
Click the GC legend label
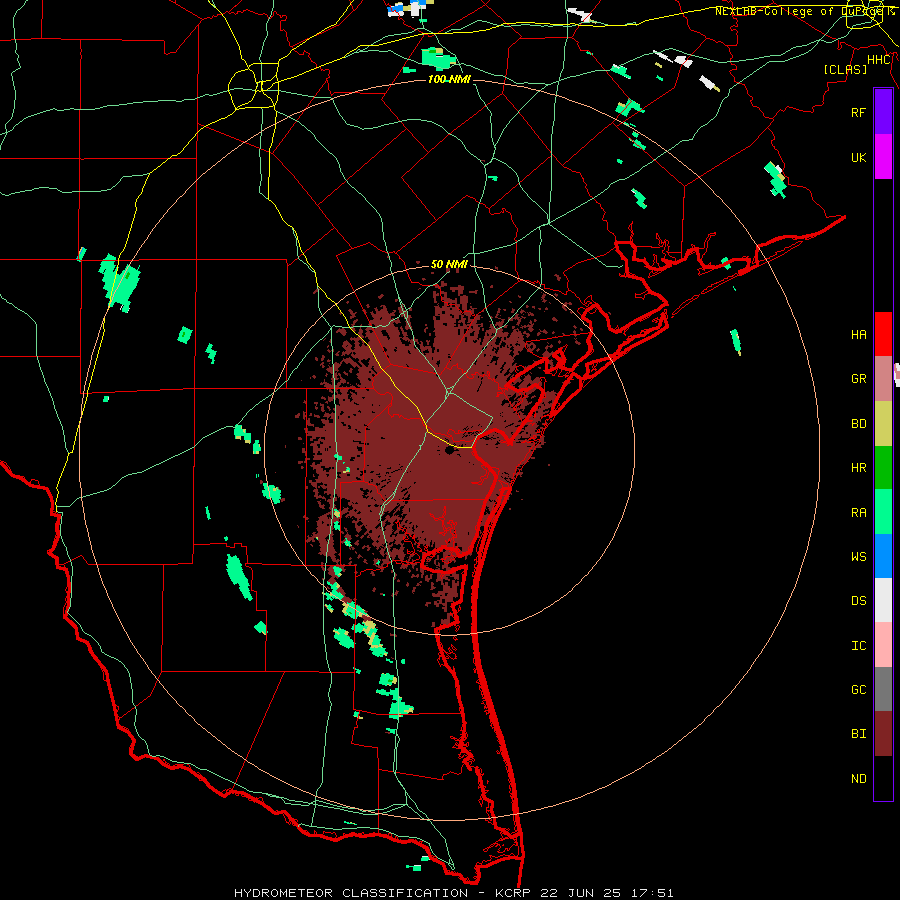(x=859, y=690)
